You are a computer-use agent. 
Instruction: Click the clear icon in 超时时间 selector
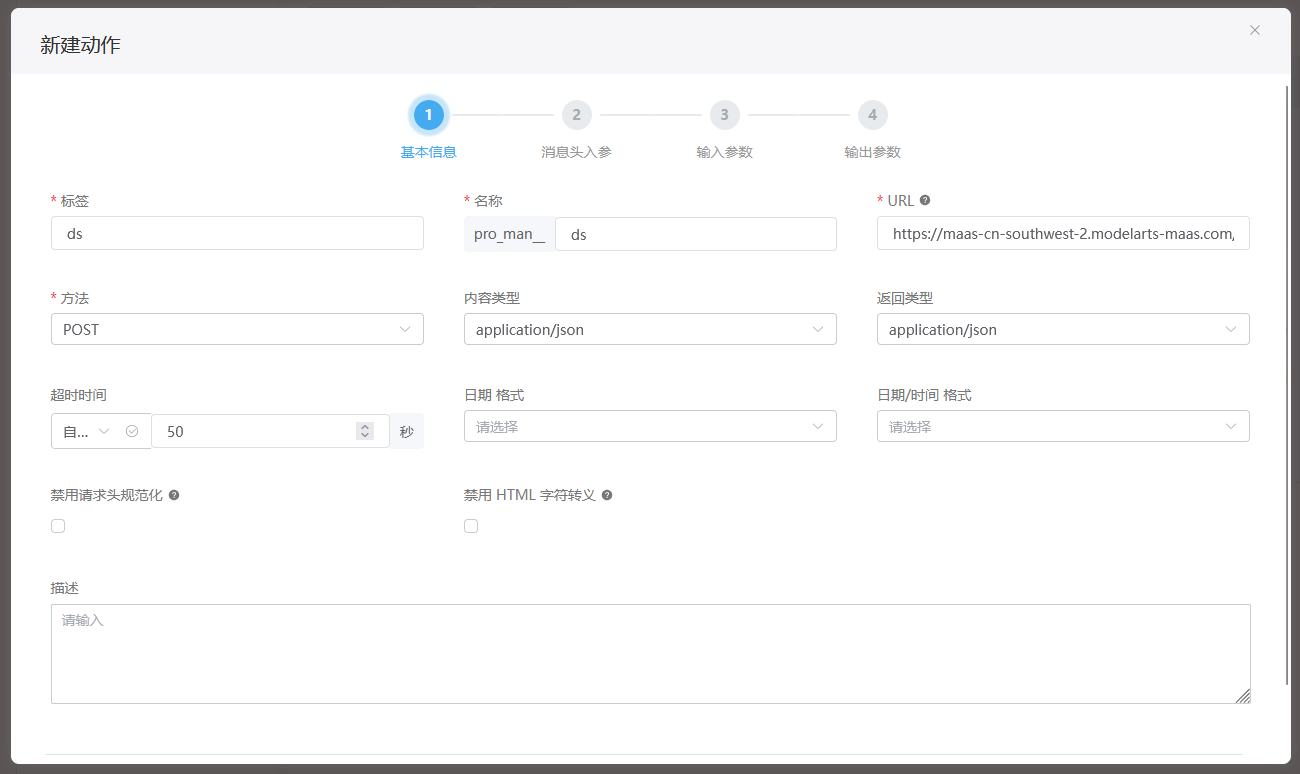point(132,431)
